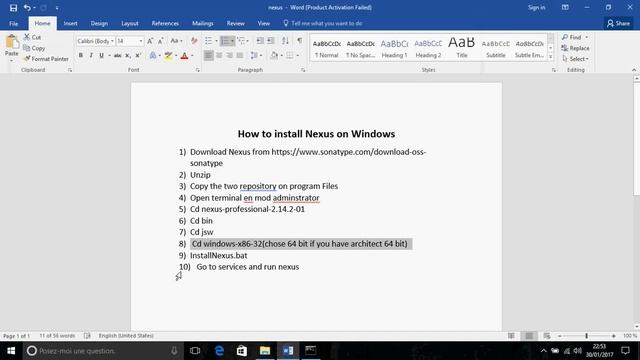The image size is (640, 360).
Task: Click Tell me what you want to do box
Action: point(323,24)
